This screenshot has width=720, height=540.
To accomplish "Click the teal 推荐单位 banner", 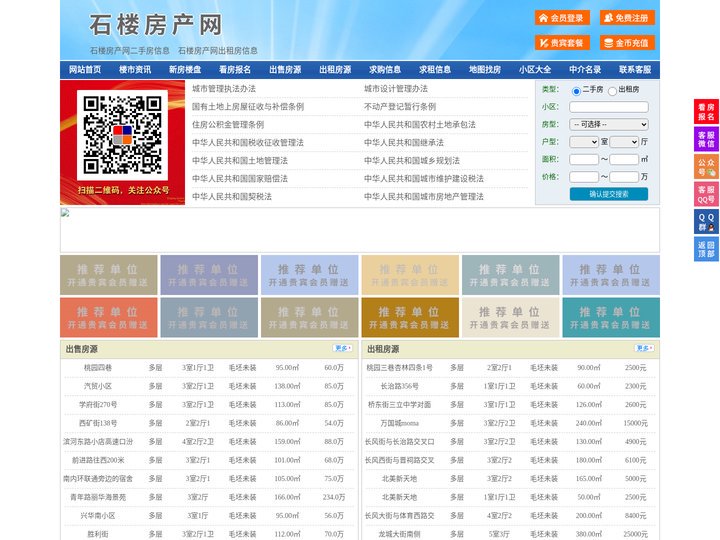I will 611,318.
